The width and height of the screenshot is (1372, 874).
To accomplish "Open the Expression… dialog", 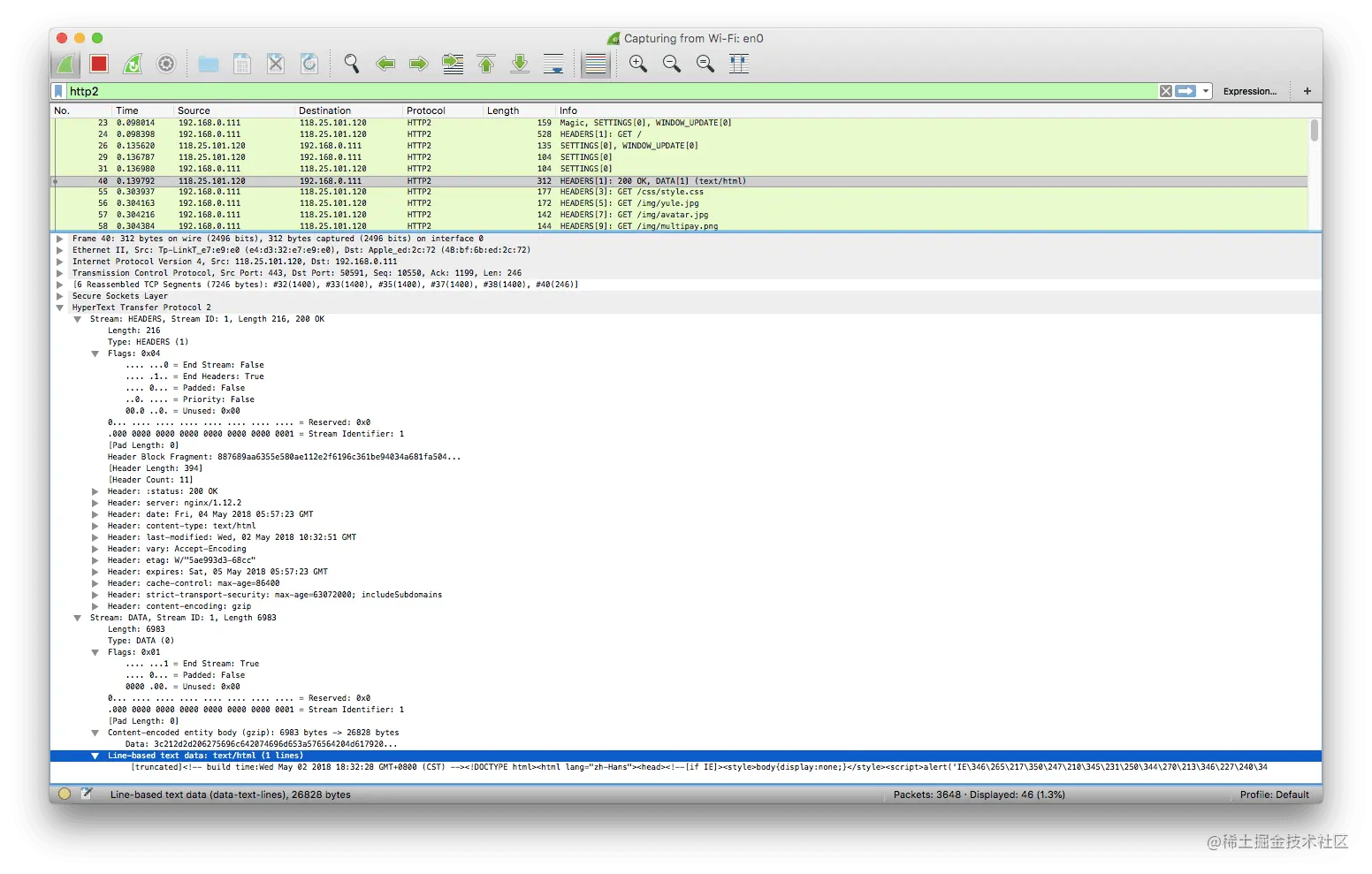I will [x=1249, y=91].
